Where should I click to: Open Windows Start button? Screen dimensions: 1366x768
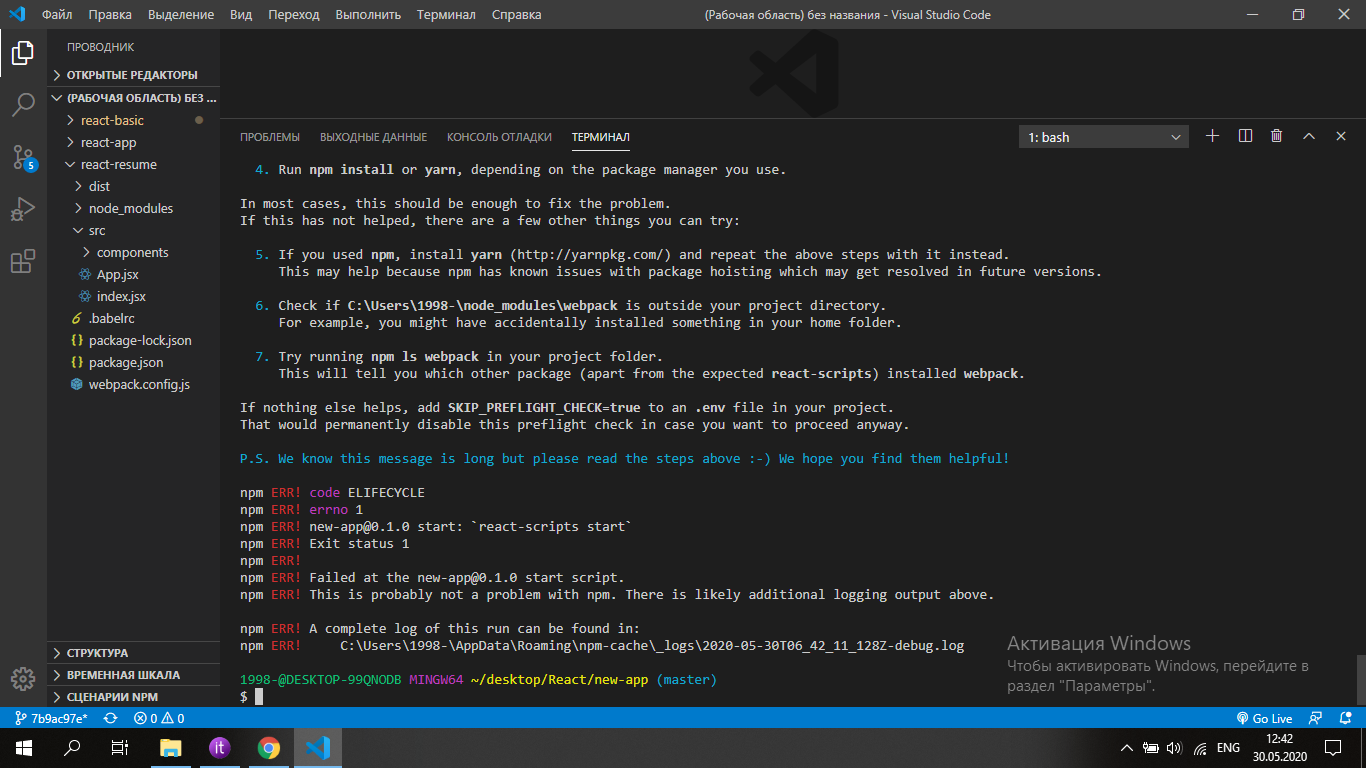pos(23,747)
